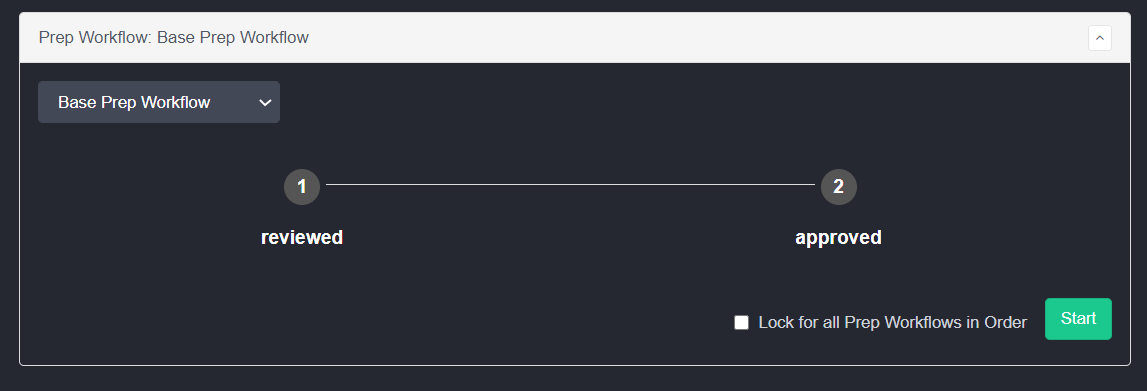
Task: Click the "reviewed" step label
Action: point(302,238)
